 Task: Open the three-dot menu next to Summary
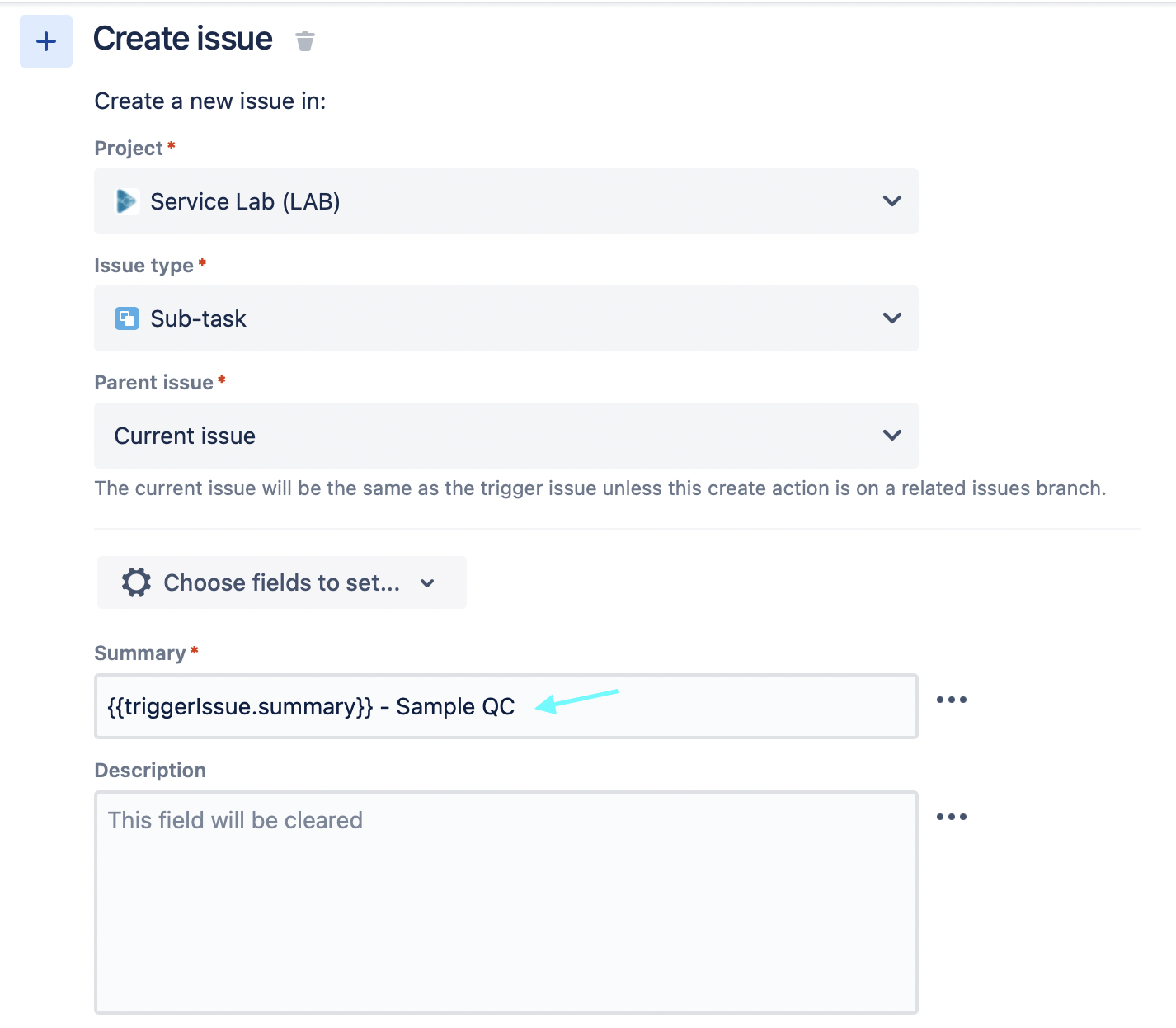pyautogui.click(x=951, y=700)
